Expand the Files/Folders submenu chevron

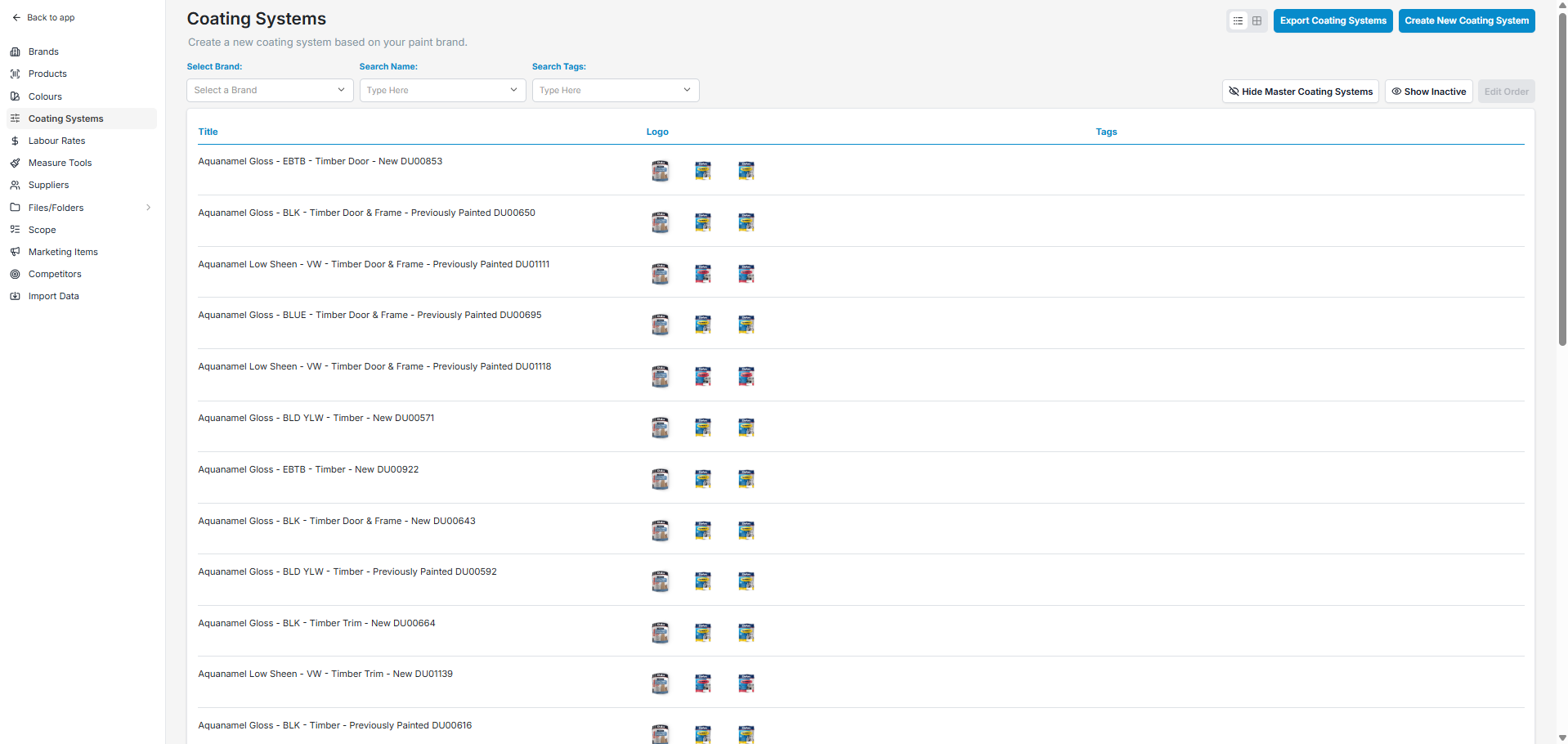click(x=148, y=208)
